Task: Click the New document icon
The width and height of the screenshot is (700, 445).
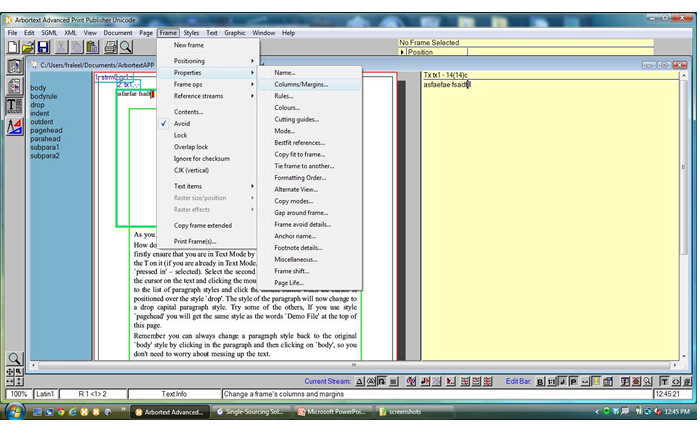Action: 13,47
